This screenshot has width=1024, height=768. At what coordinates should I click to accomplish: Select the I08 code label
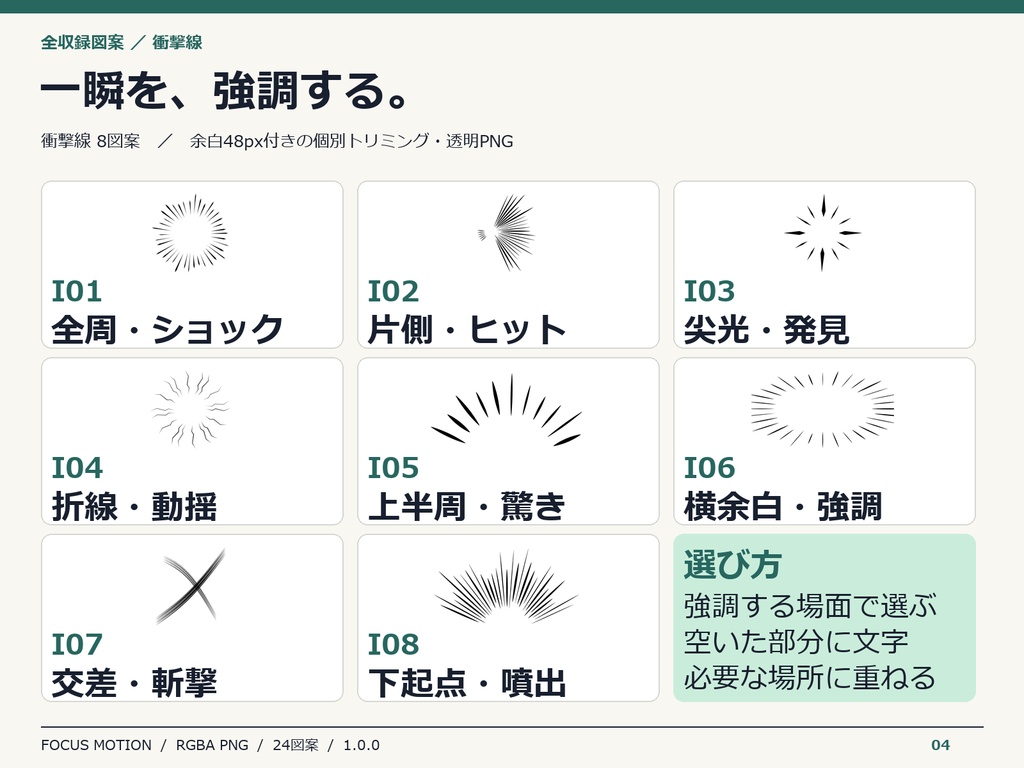tap(393, 645)
